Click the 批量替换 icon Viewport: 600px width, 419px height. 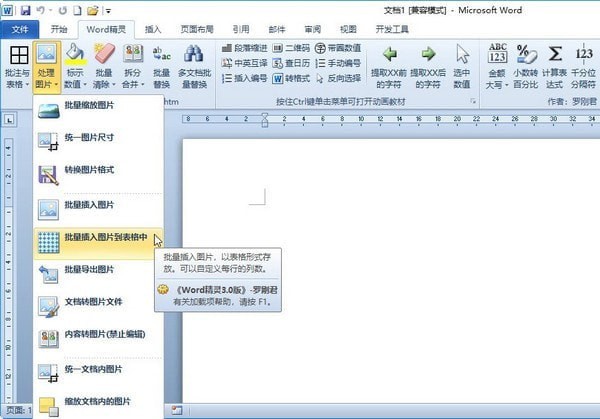click(x=161, y=67)
